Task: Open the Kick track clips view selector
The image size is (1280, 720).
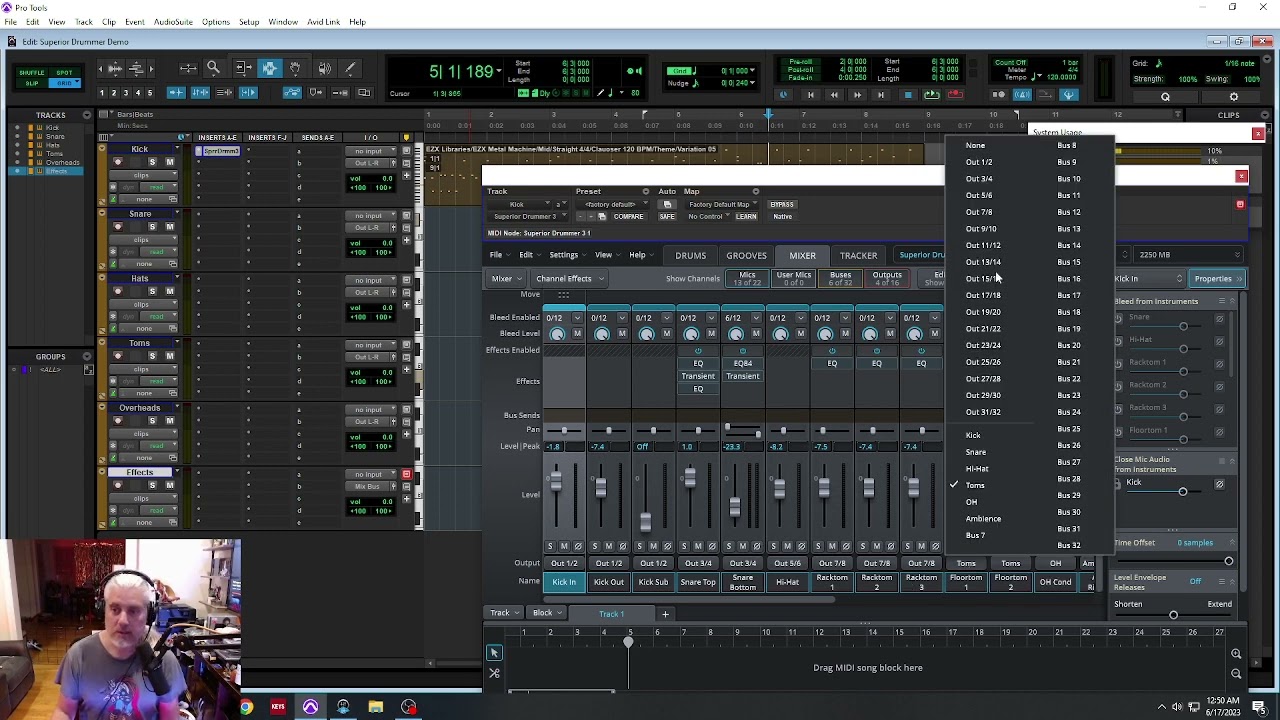Action: point(142,175)
